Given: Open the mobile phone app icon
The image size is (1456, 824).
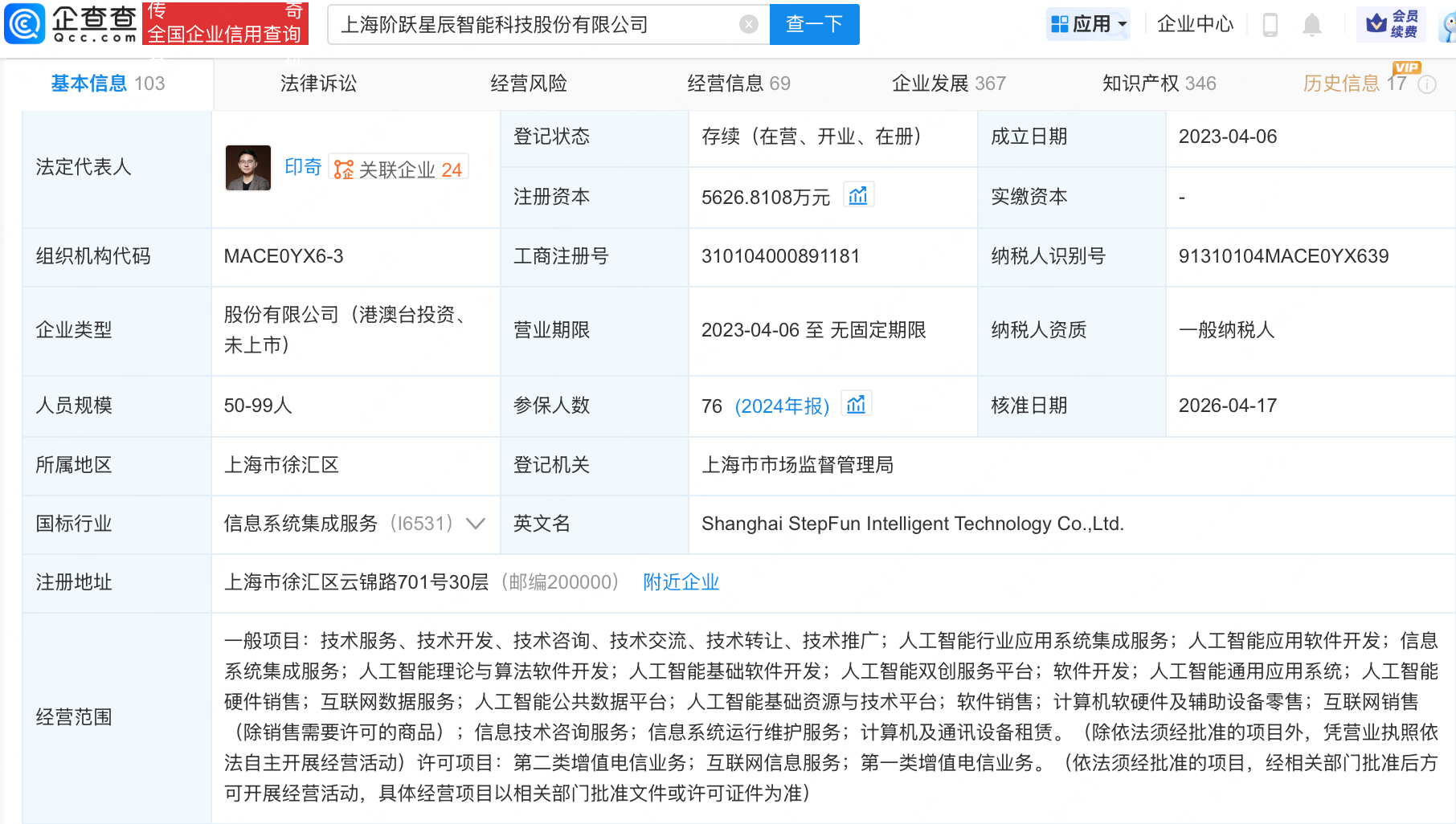Looking at the screenshot, I should [x=1270, y=25].
